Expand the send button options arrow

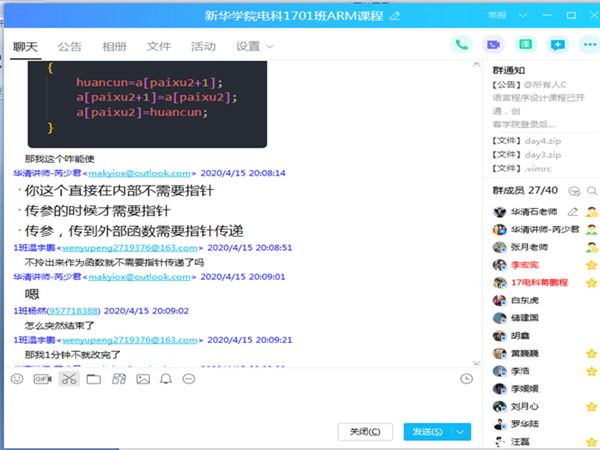point(461,432)
